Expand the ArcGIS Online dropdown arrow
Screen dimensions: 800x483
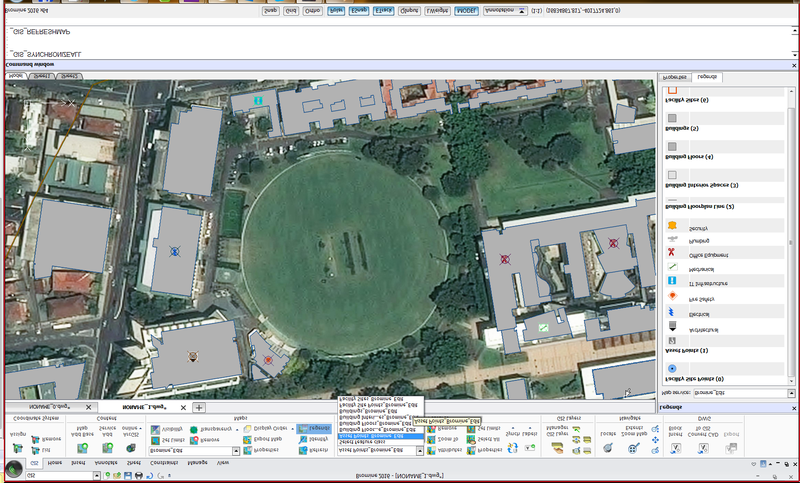[x=141, y=428]
